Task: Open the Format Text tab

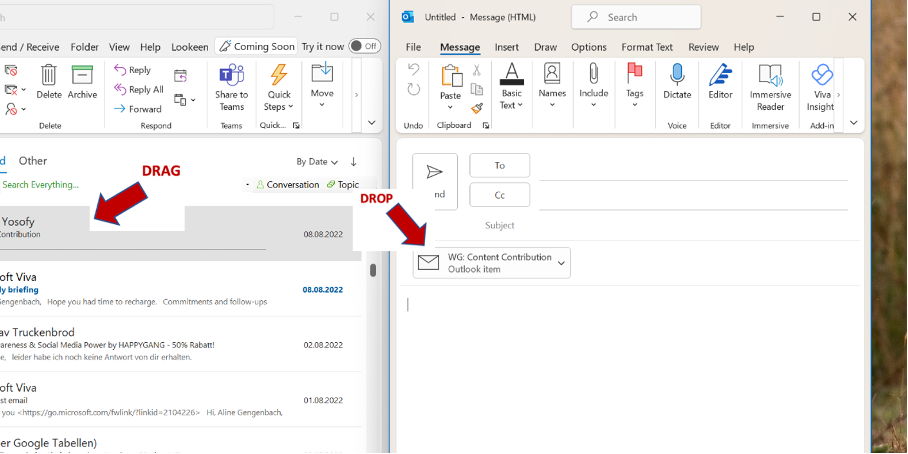Action: (x=647, y=47)
